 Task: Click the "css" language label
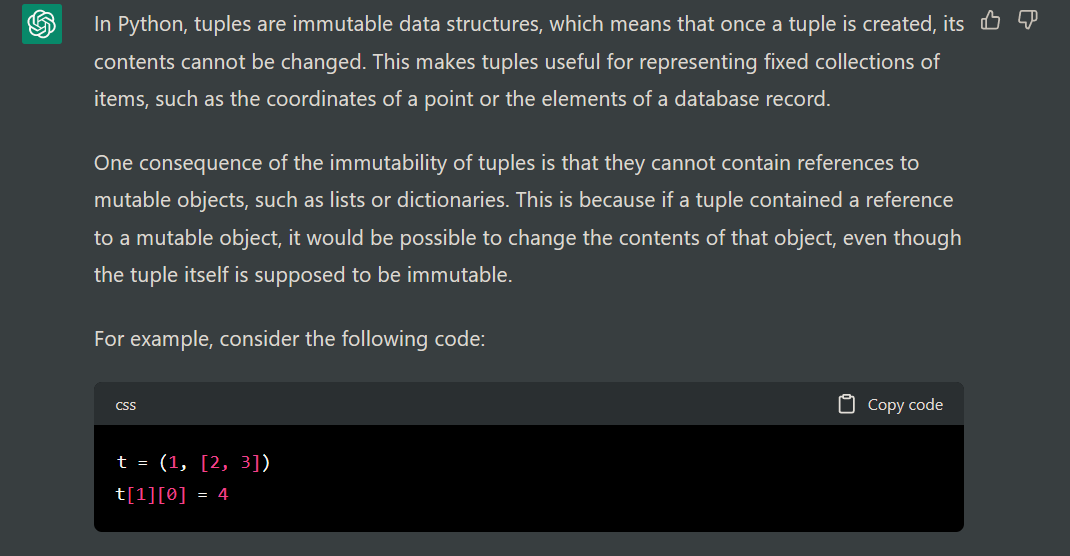(126, 405)
